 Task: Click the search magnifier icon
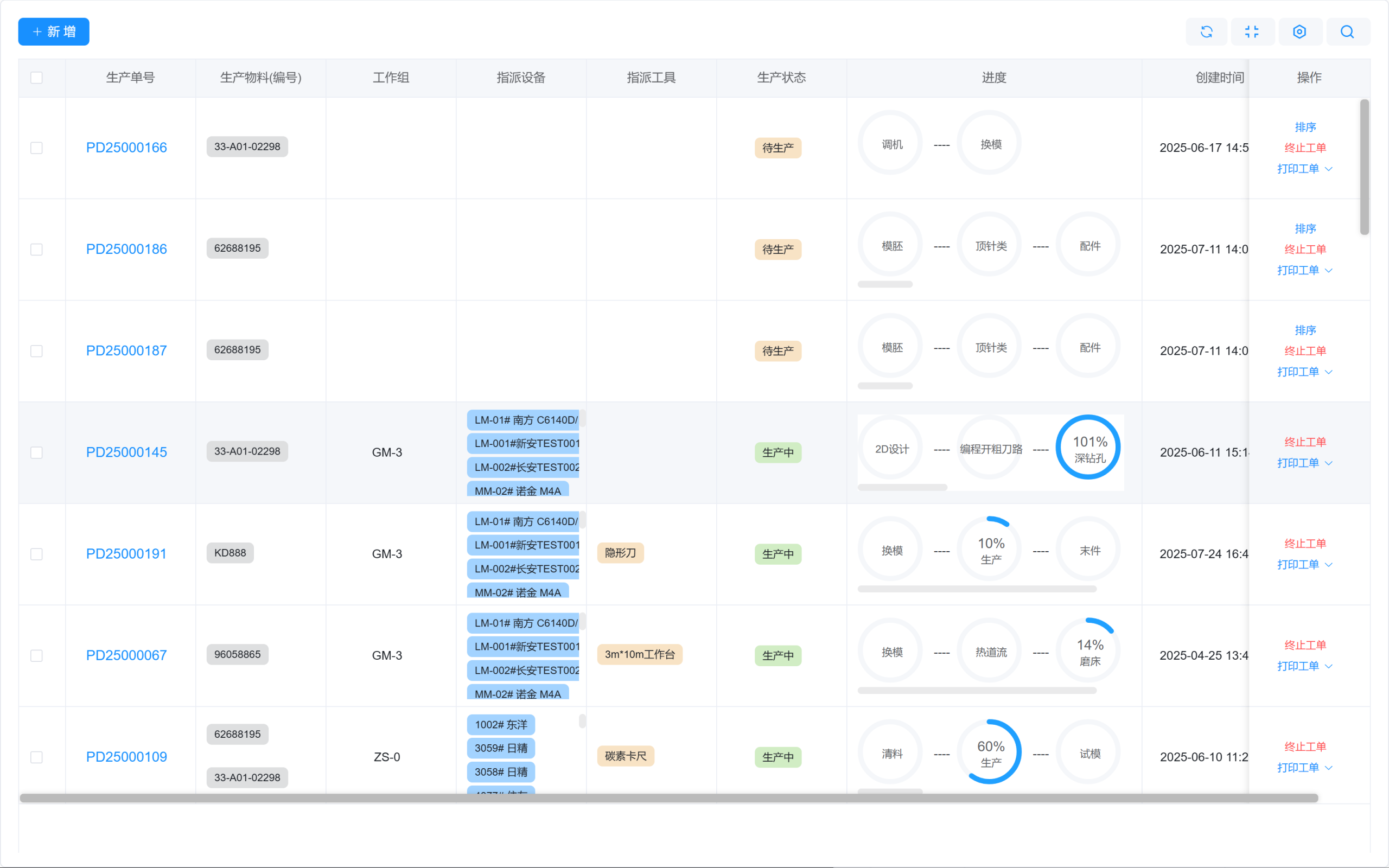1347,31
